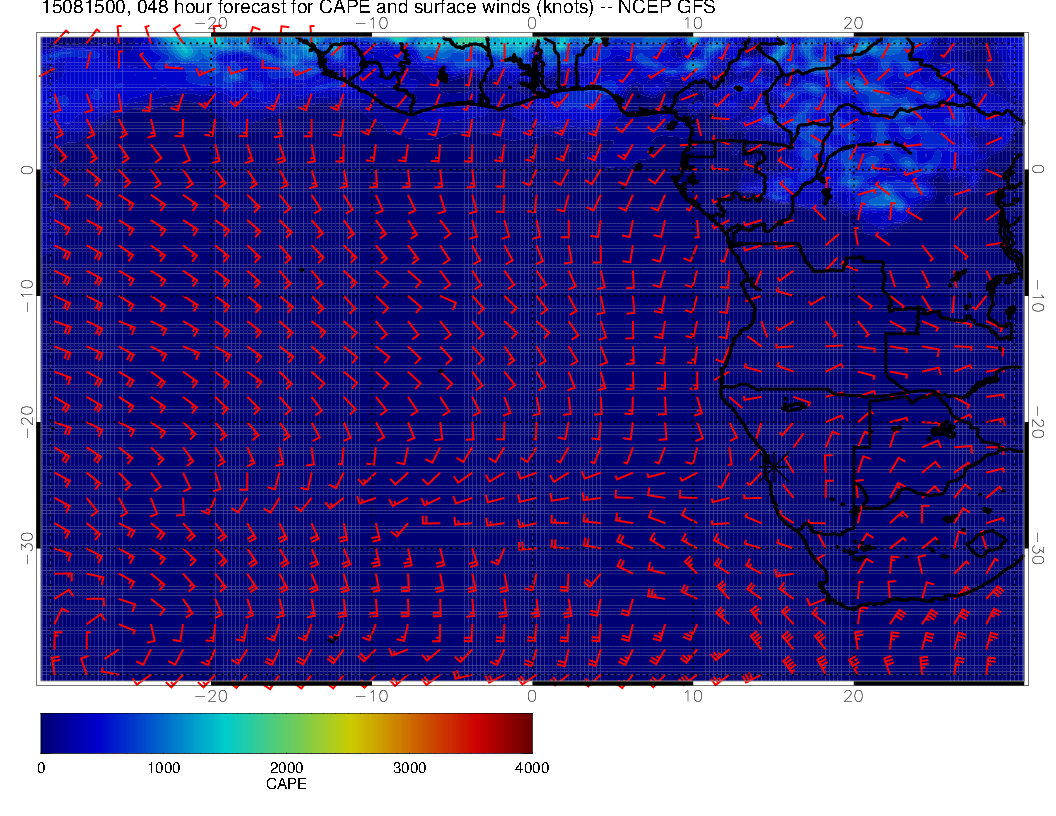Click the bottom axis longitude label 10
1056x816 pixels.
tap(693, 697)
